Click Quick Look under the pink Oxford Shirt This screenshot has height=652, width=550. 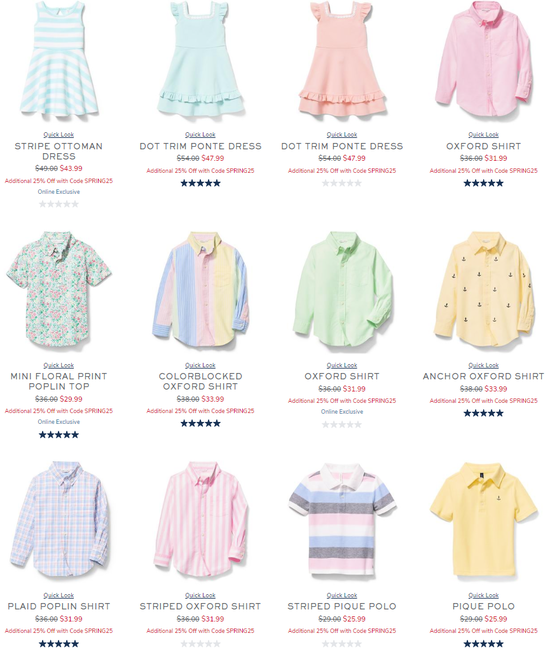pyautogui.click(x=483, y=135)
